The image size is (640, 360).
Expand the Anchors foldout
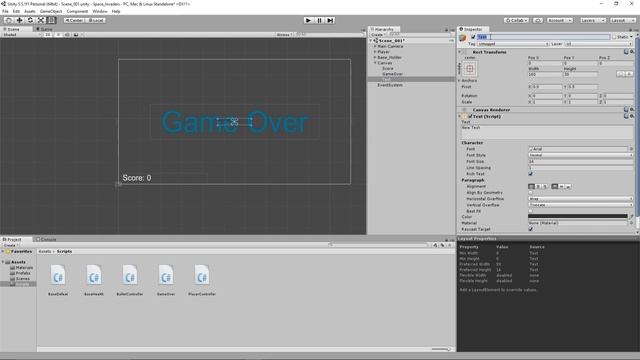460,80
